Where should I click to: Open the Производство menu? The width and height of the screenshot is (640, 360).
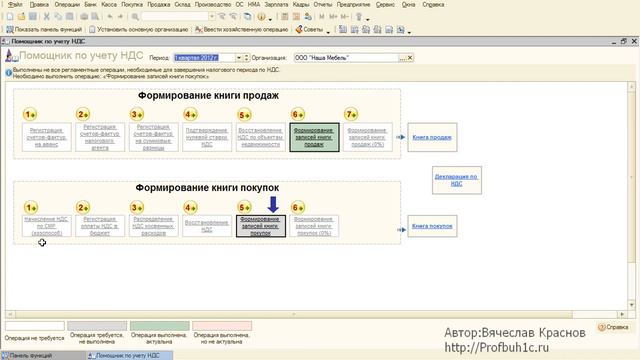coord(213,4)
